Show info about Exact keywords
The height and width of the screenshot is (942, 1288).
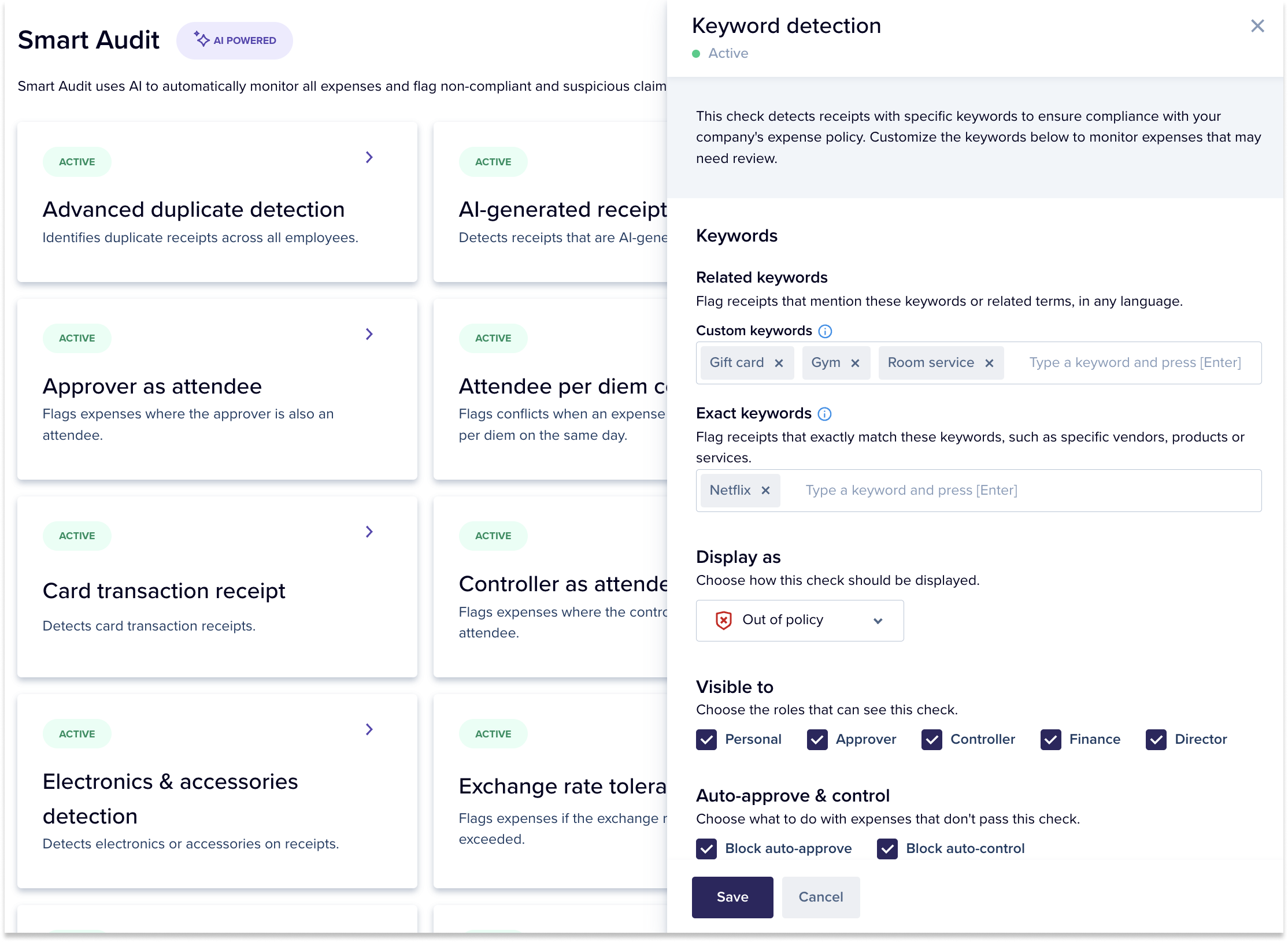coord(824,414)
